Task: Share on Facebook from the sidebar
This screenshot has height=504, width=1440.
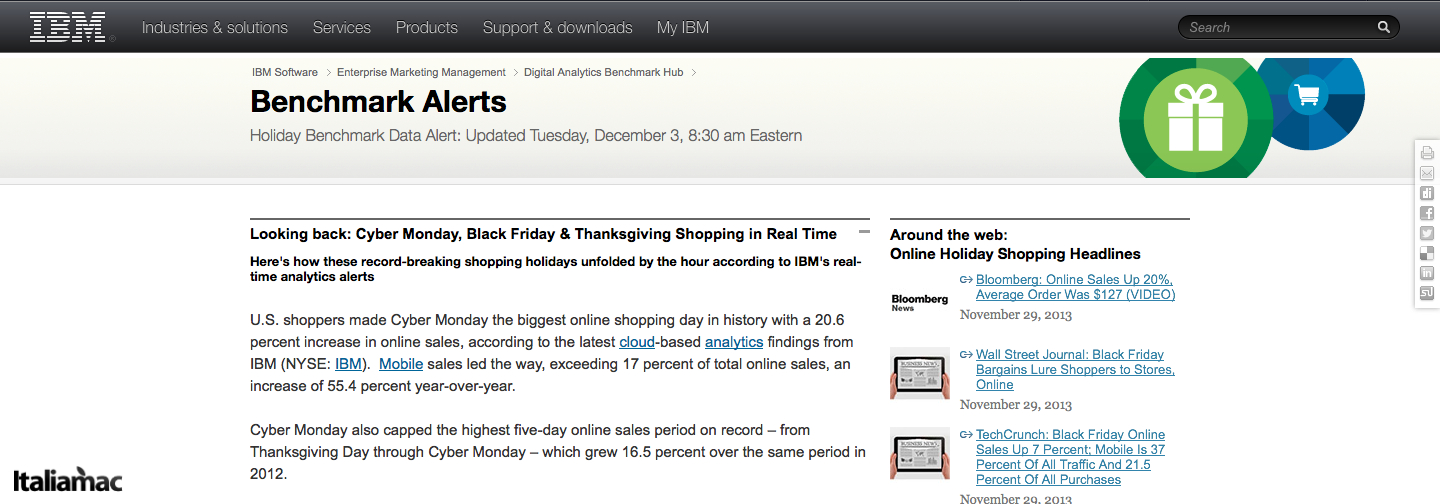Action: coord(1427,213)
